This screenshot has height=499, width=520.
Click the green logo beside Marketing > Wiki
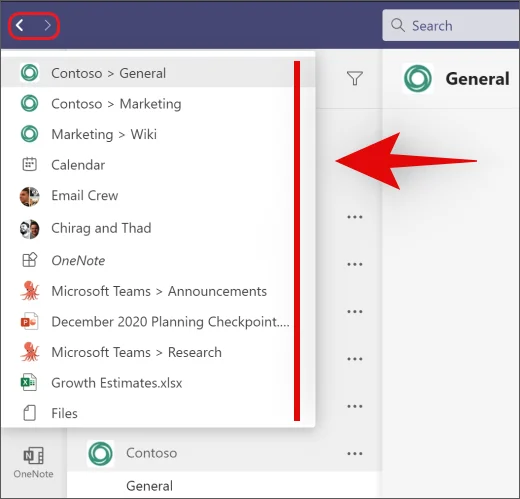29,134
